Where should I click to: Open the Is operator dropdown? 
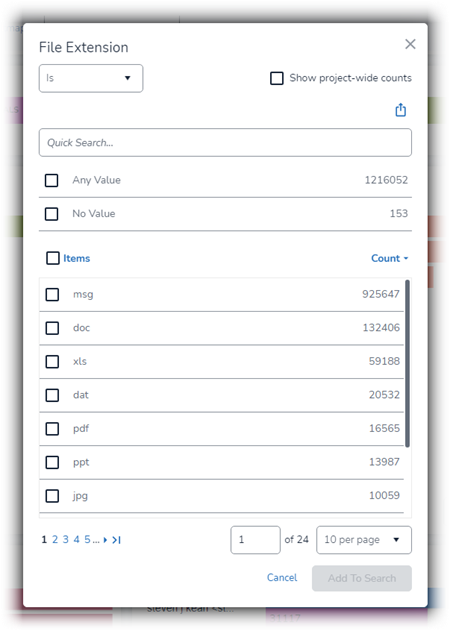(x=91, y=78)
